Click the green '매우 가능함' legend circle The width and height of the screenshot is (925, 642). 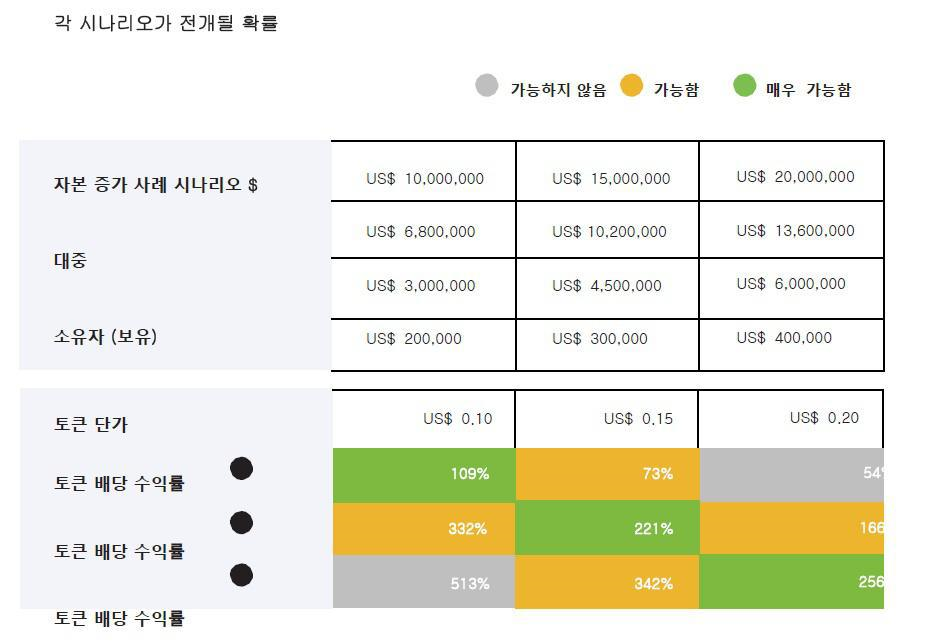pyautogui.click(x=744, y=86)
